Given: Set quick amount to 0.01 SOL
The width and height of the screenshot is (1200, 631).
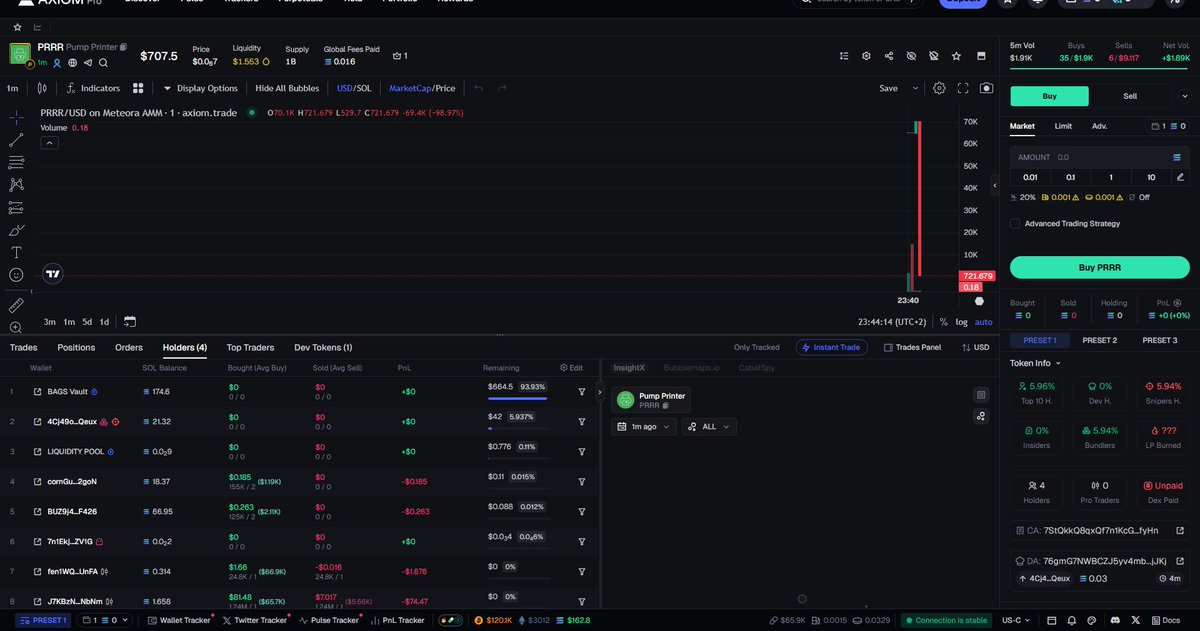Looking at the screenshot, I should click(x=1029, y=177).
